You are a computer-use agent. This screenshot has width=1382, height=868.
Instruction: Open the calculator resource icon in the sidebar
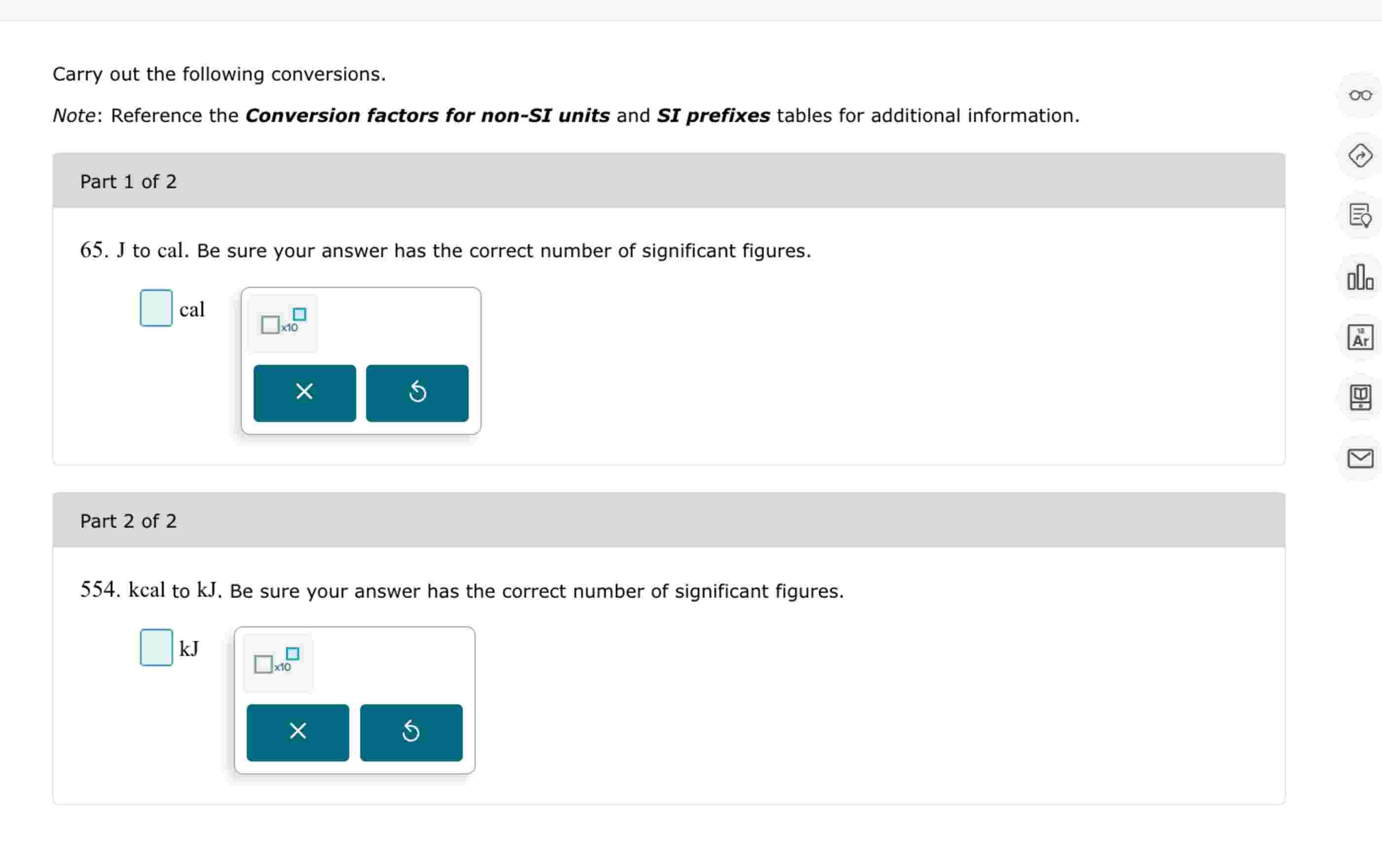click(x=1359, y=399)
